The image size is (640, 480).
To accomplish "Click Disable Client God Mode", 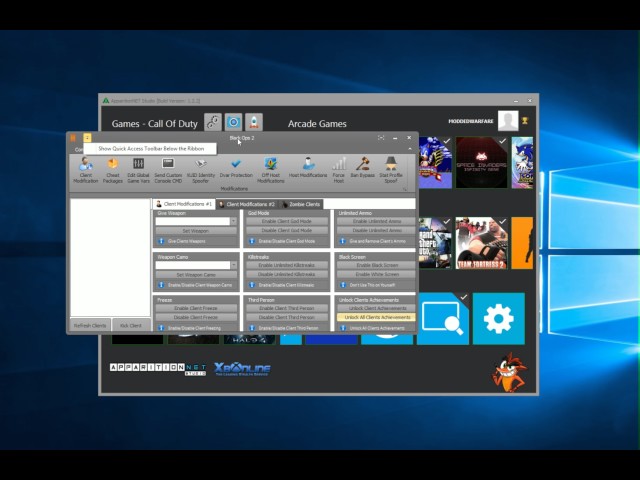I will (x=287, y=231).
